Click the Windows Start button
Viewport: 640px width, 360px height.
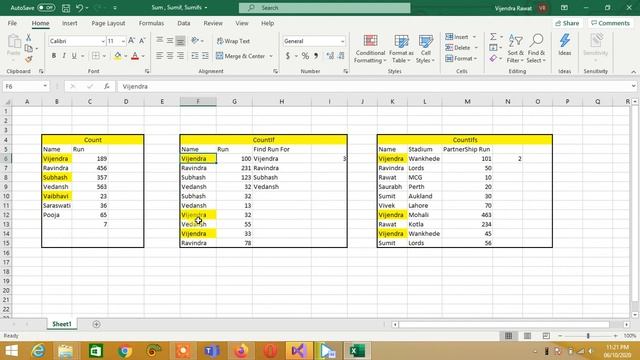click(11, 351)
